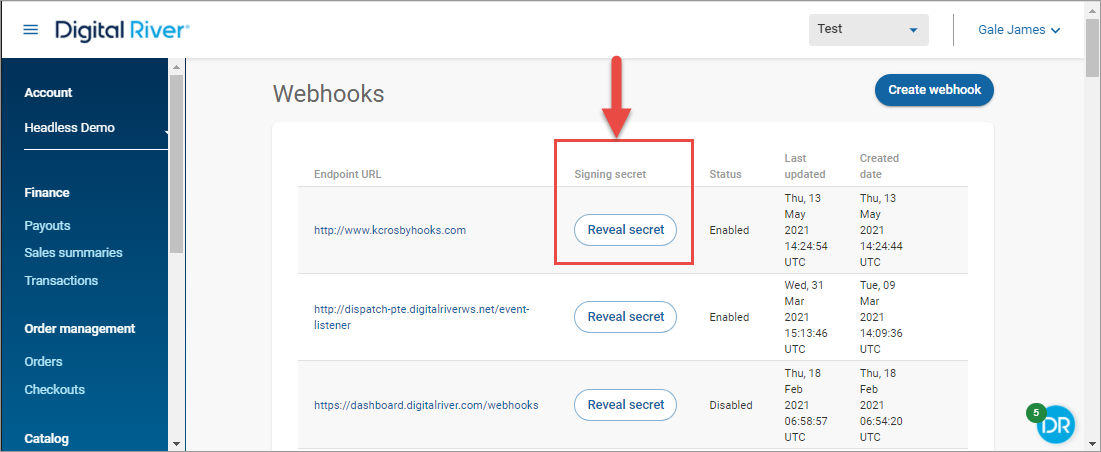Click the Create webhook button
Screen dimensions: 1101x452
pos(934,90)
